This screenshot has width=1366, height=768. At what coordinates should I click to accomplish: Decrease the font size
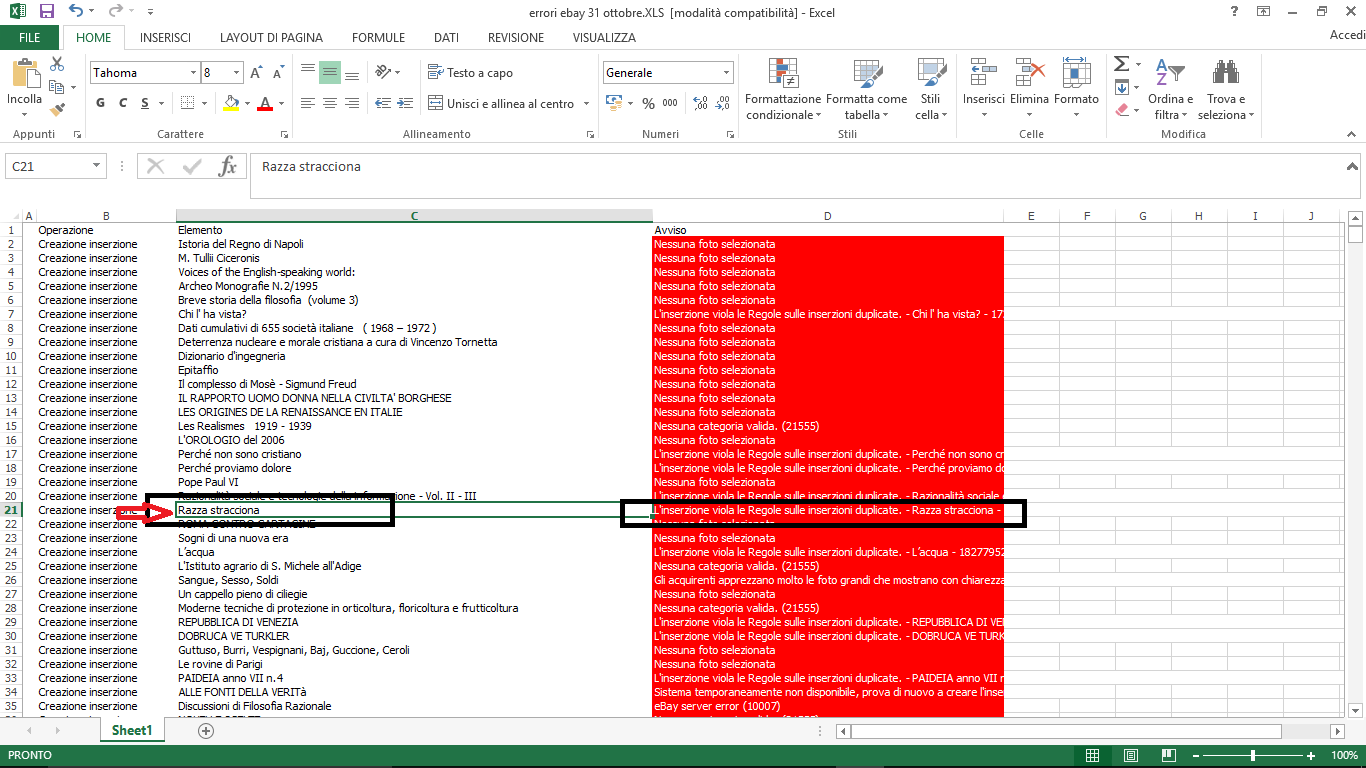tap(277, 73)
